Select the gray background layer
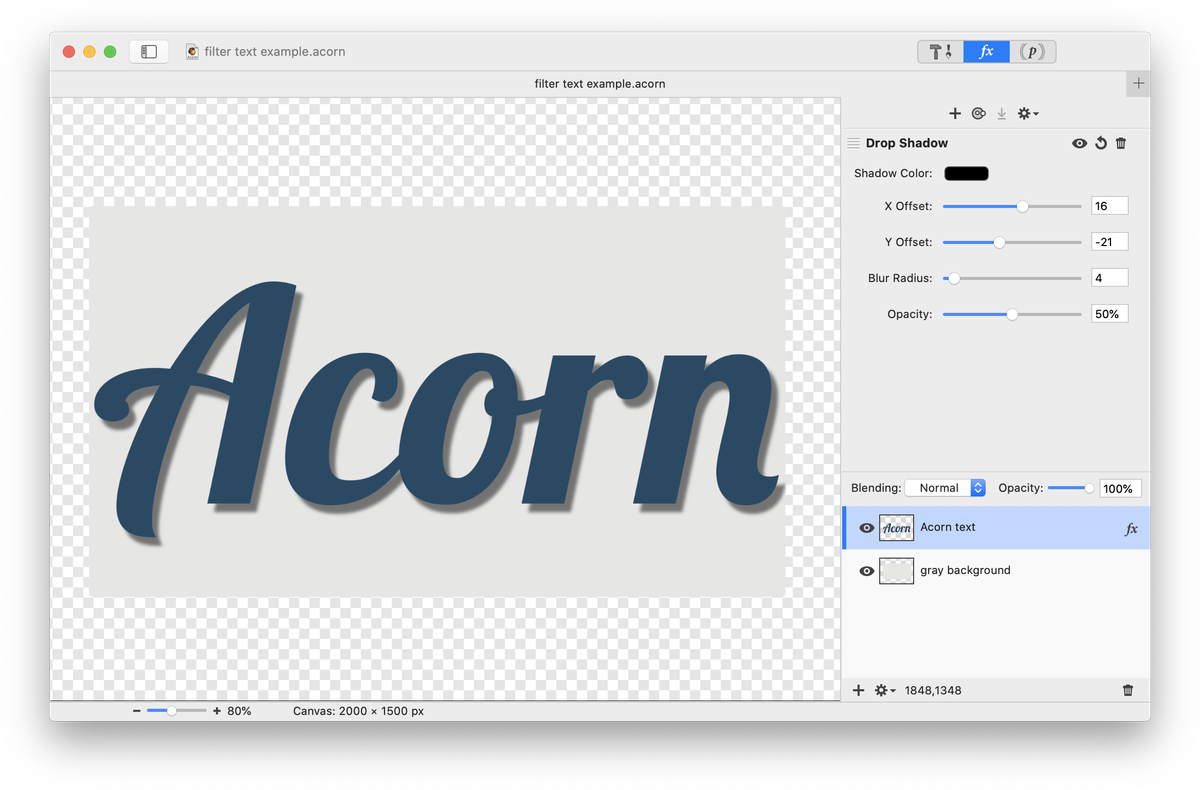The height and width of the screenshot is (790, 1200). coord(996,570)
